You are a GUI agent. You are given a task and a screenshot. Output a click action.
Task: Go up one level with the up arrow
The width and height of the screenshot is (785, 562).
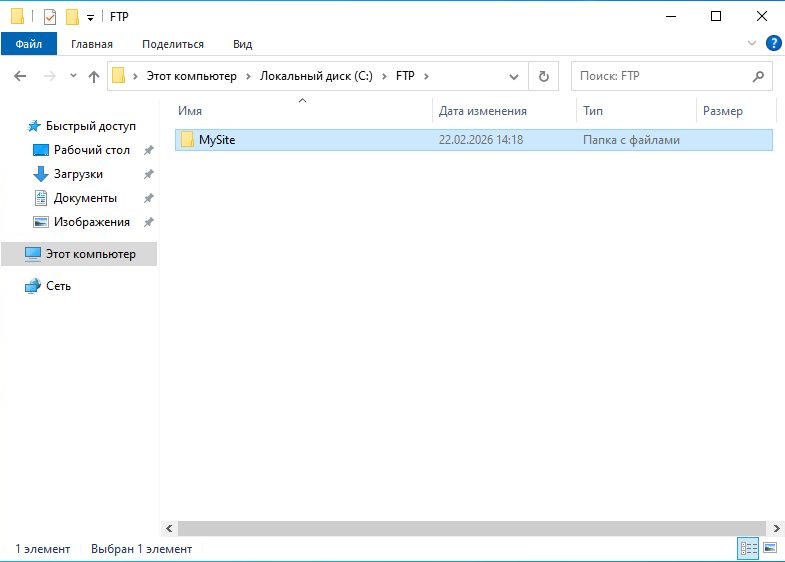(94, 76)
